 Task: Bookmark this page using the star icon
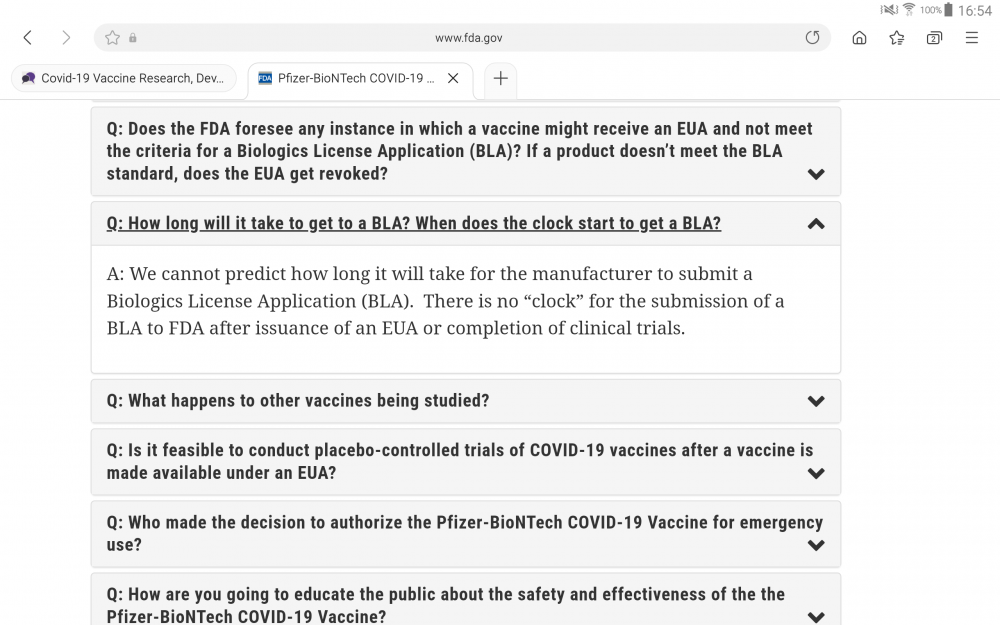pos(111,37)
